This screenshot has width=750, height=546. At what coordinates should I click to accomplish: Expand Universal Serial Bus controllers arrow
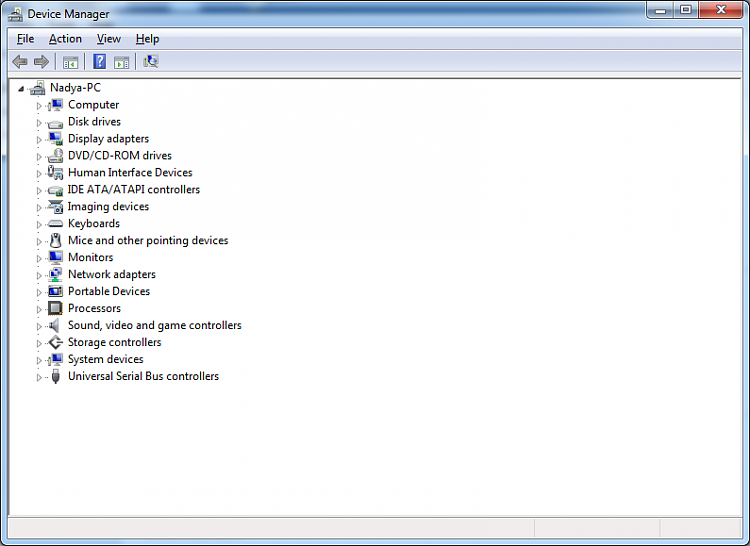coord(39,377)
